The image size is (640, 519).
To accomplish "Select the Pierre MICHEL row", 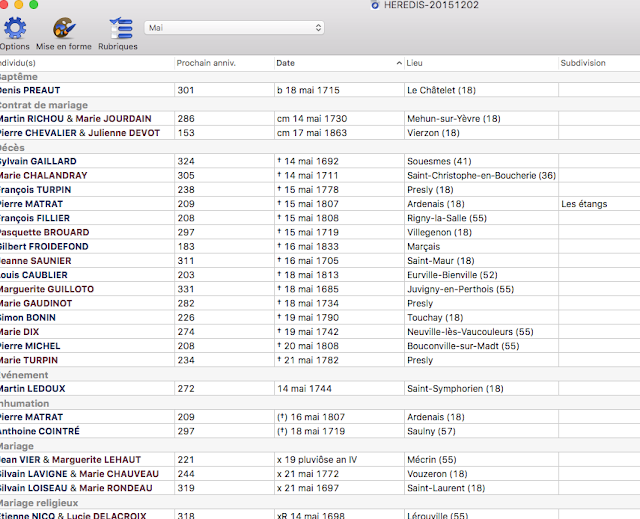I will (x=320, y=346).
